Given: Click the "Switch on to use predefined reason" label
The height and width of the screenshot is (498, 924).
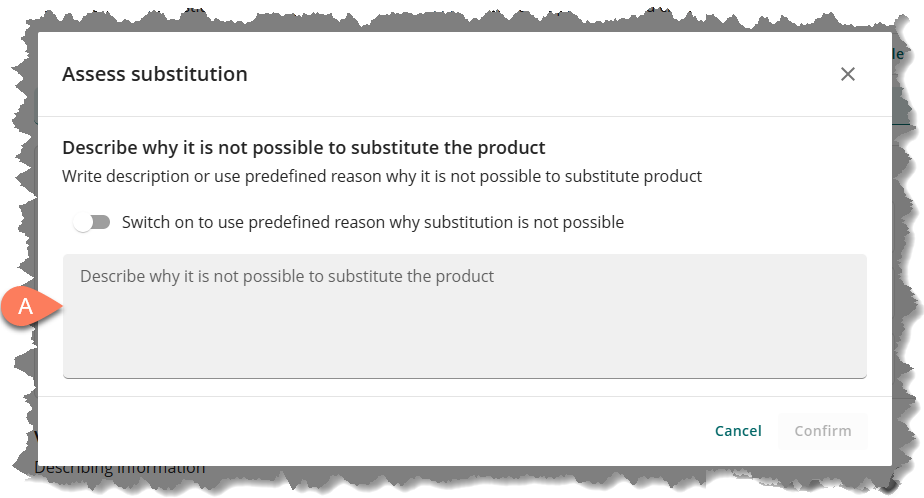Looking at the screenshot, I should coord(372,222).
